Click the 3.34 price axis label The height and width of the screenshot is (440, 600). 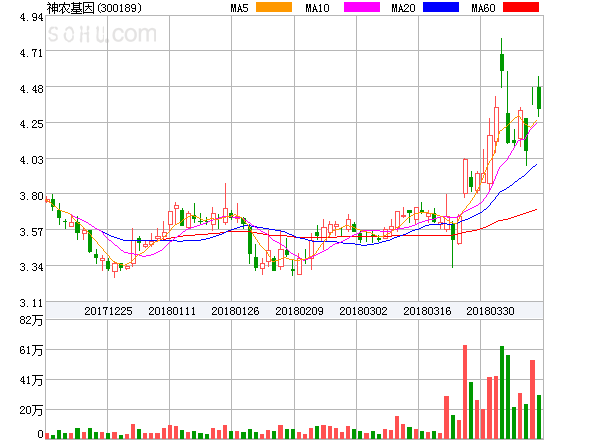[31, 267]
